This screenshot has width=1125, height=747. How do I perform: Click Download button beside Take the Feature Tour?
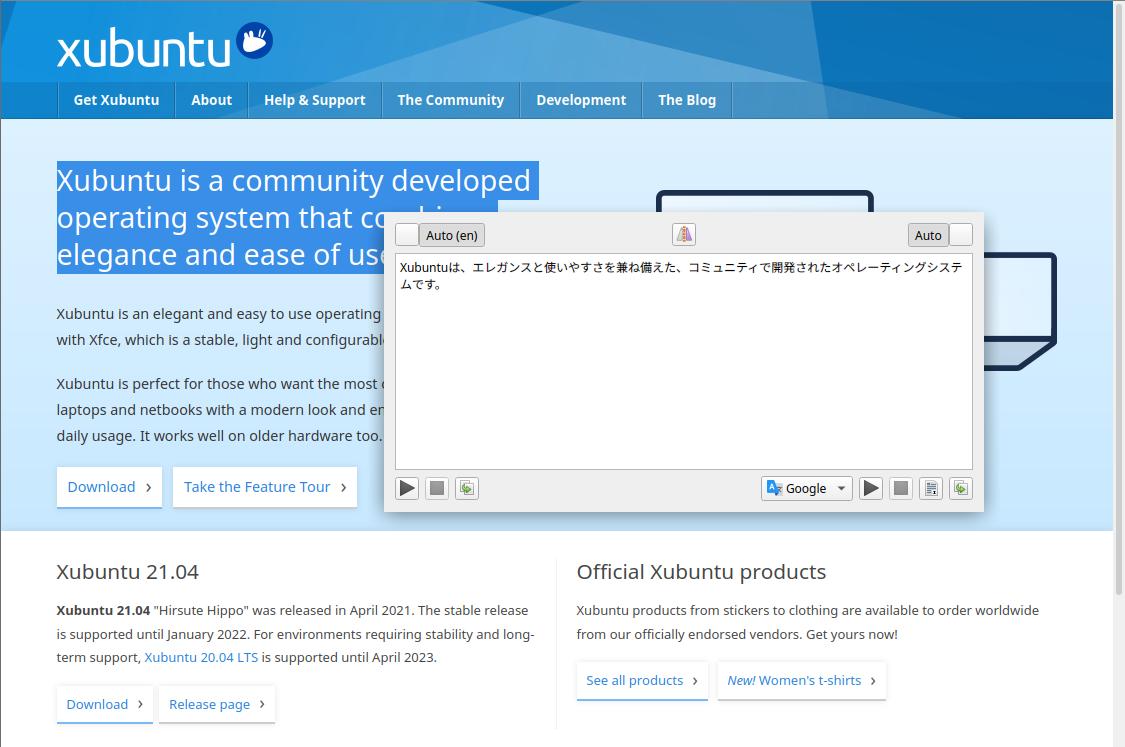(x=109, y=487)
